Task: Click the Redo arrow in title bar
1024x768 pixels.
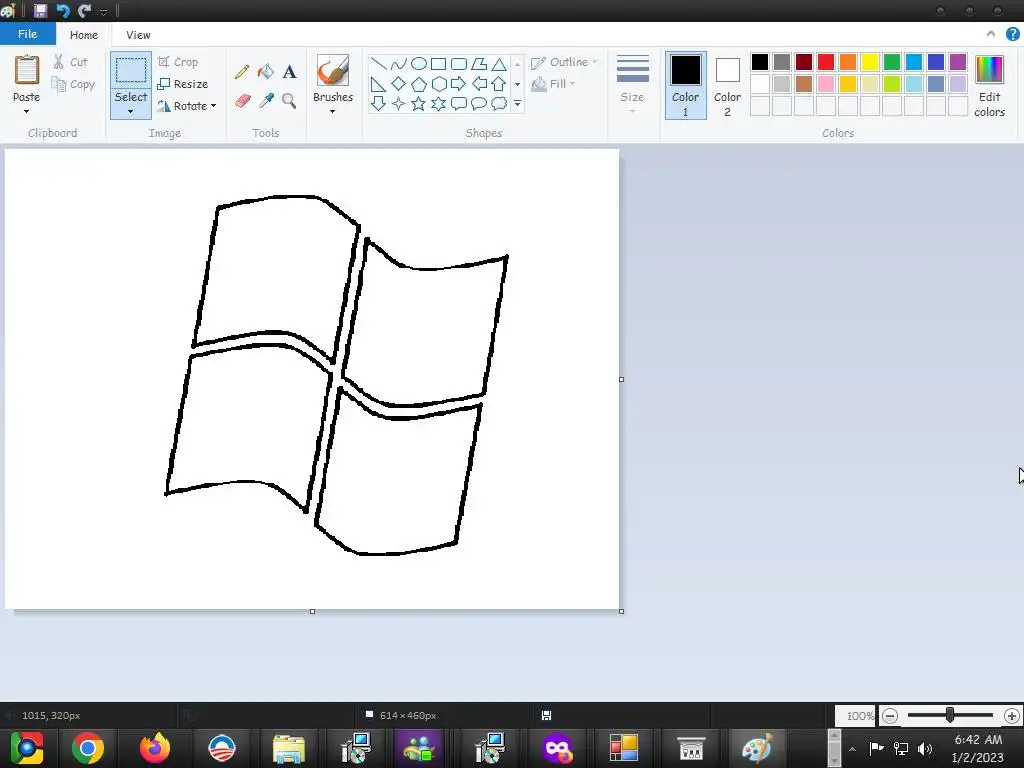Action: (84, 10)
